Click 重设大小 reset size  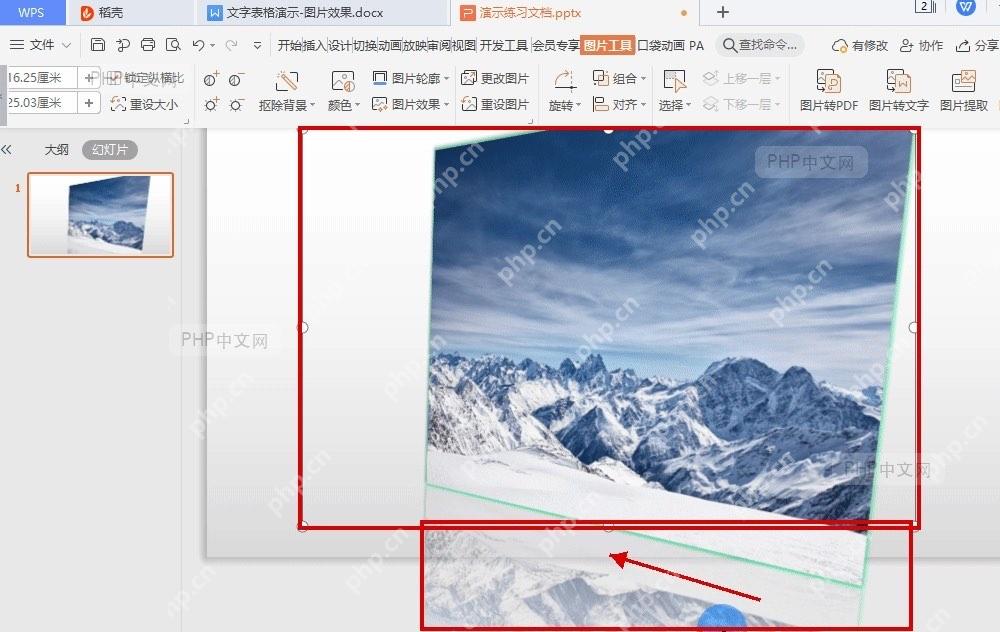point(144,104)
